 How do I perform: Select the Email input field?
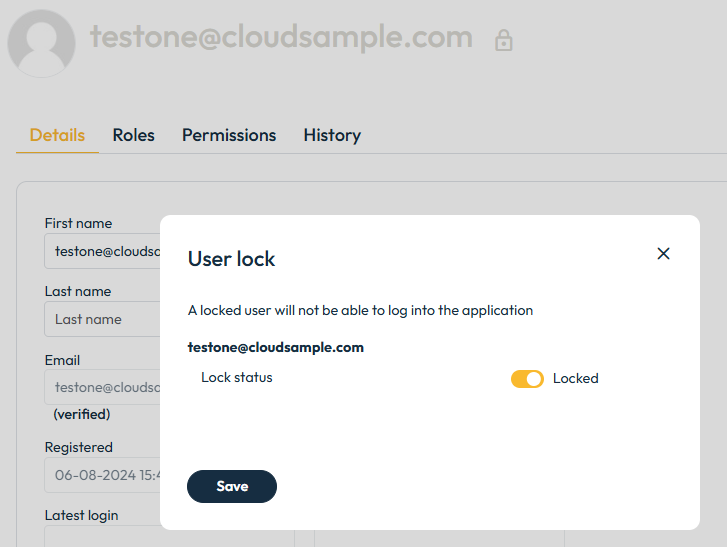102,388
